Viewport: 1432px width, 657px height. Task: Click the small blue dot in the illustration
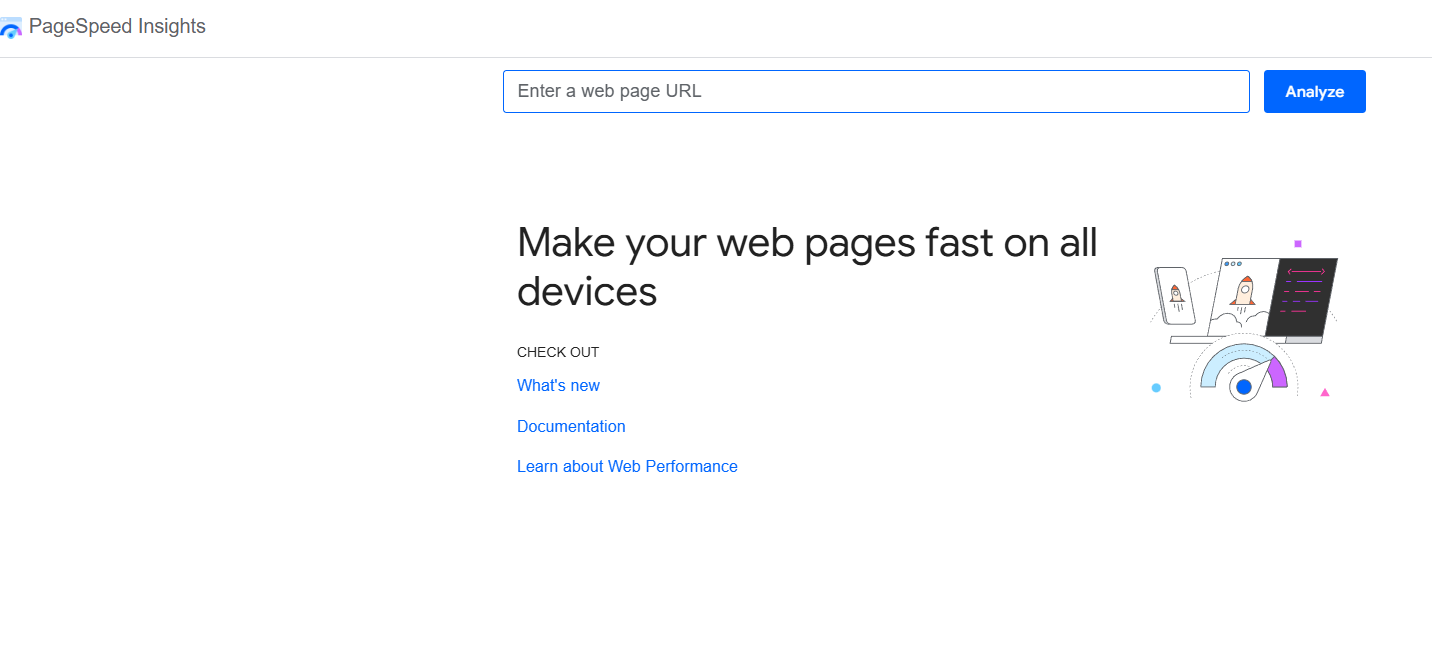[x=1156, y=388]
